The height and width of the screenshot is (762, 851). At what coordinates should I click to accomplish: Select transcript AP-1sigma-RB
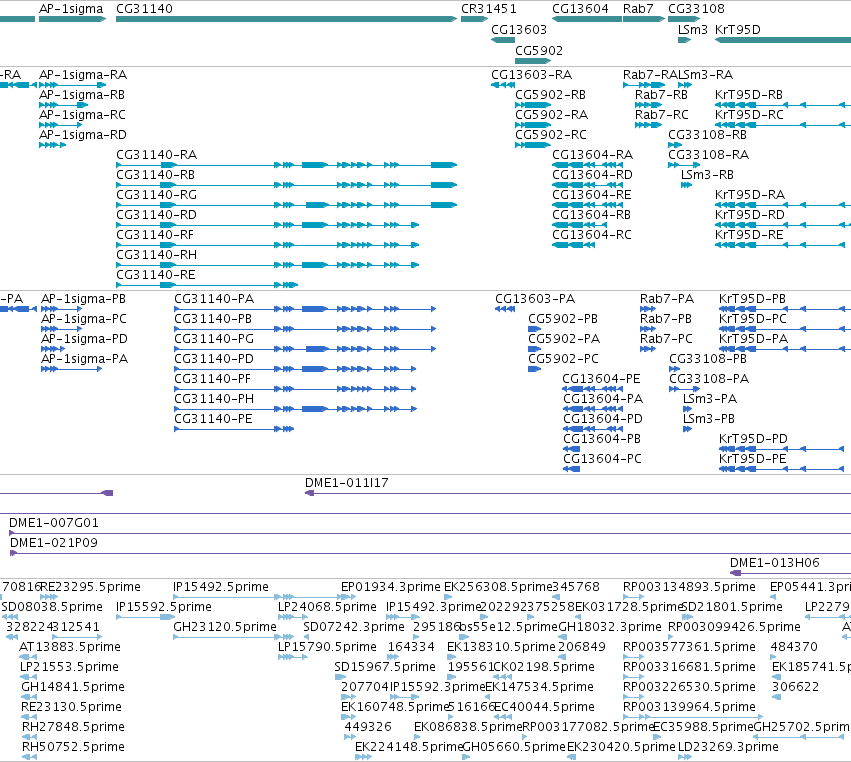pos(63,105)
